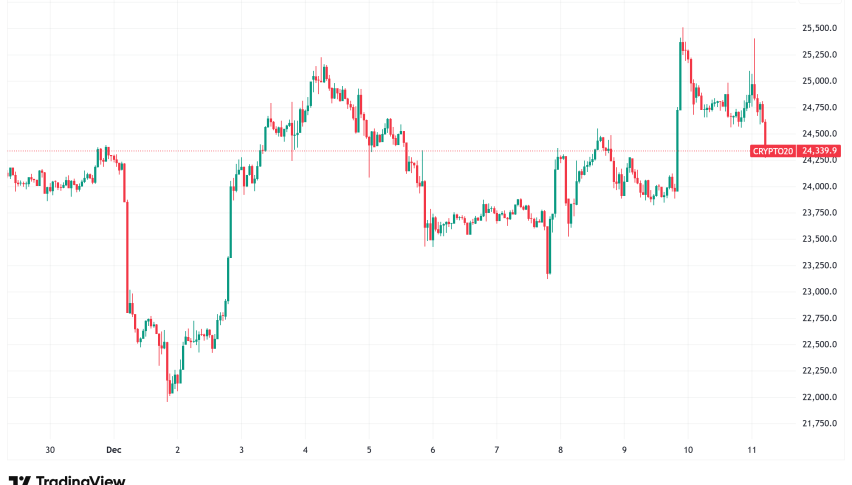Select the 4 date marker on time axis
Viewport: 852px width, 485px height.
click(x=305, y=450)
